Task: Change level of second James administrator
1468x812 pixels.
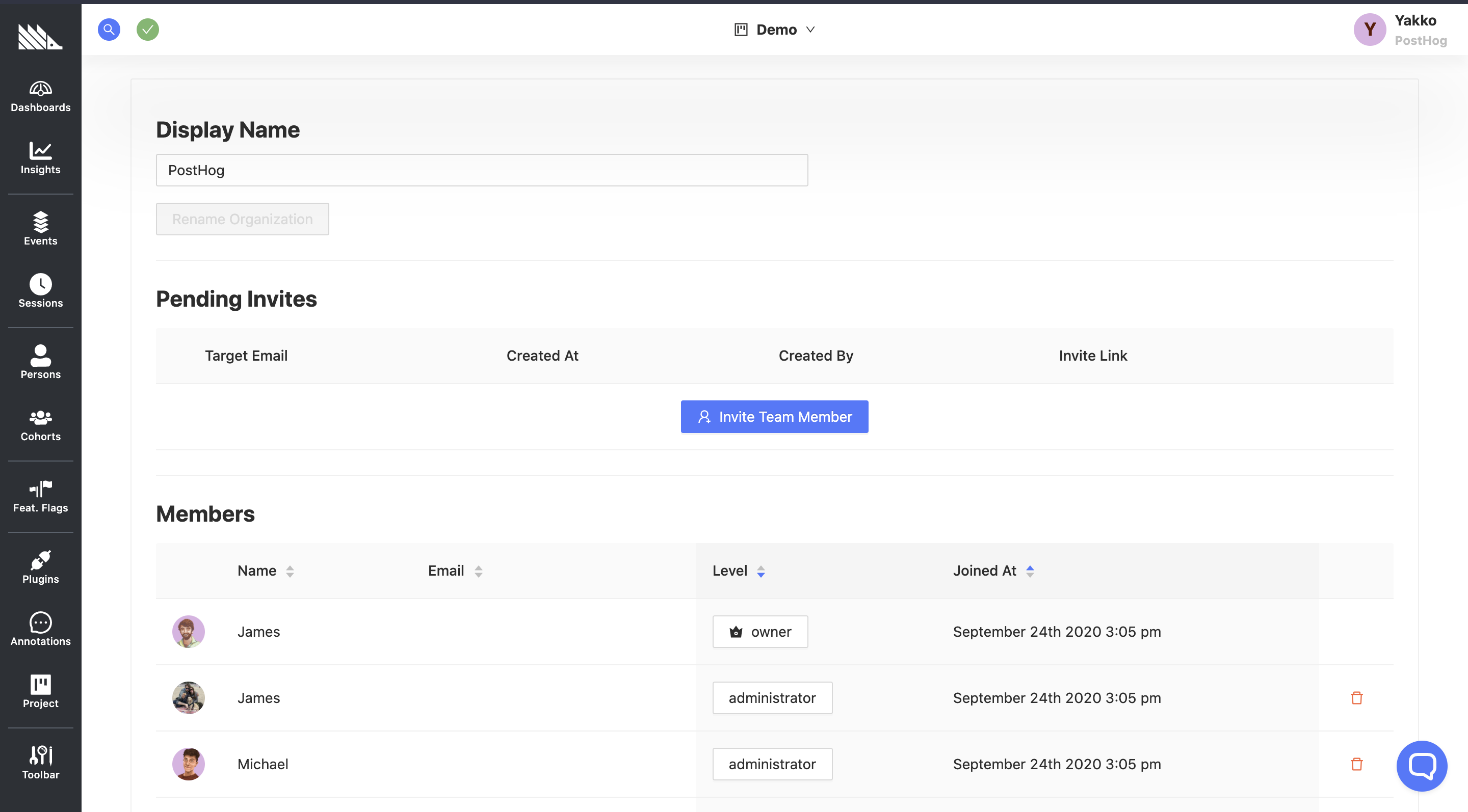Action: [x=772, y=697]
